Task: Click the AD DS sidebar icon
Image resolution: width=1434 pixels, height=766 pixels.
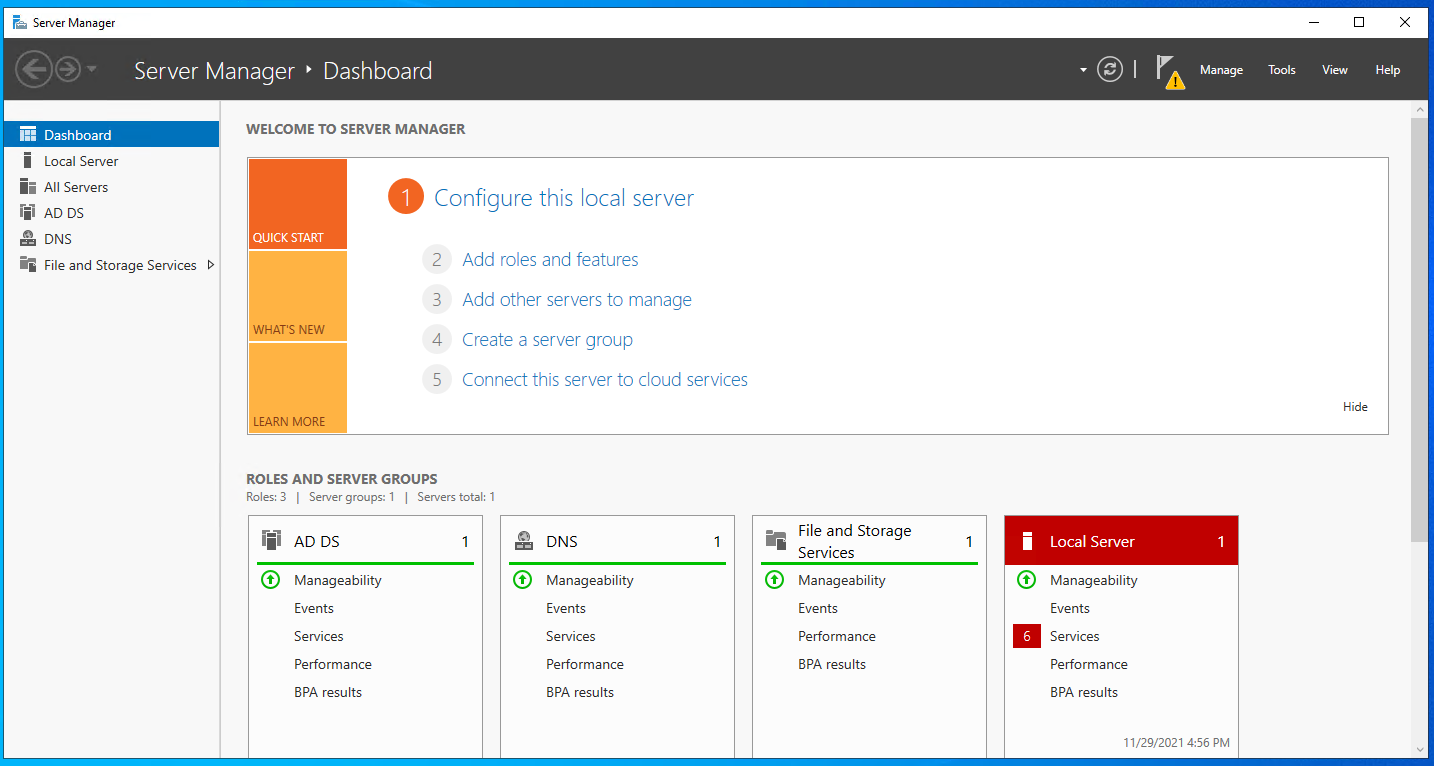Action: [28, 213]
